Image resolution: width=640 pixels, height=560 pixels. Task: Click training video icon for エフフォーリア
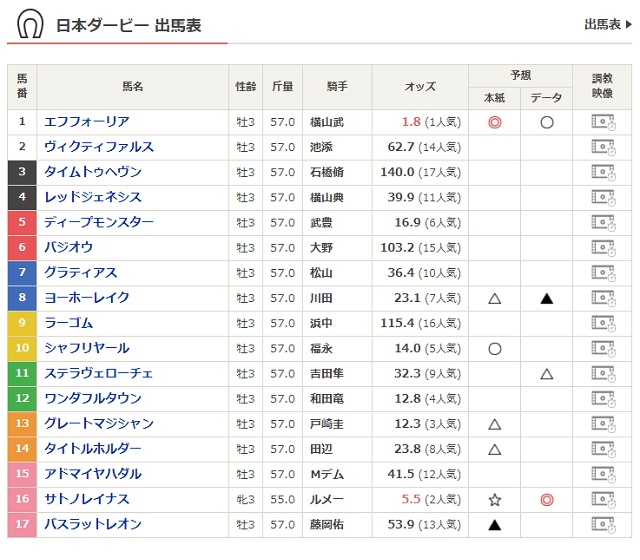click(602, 122)
